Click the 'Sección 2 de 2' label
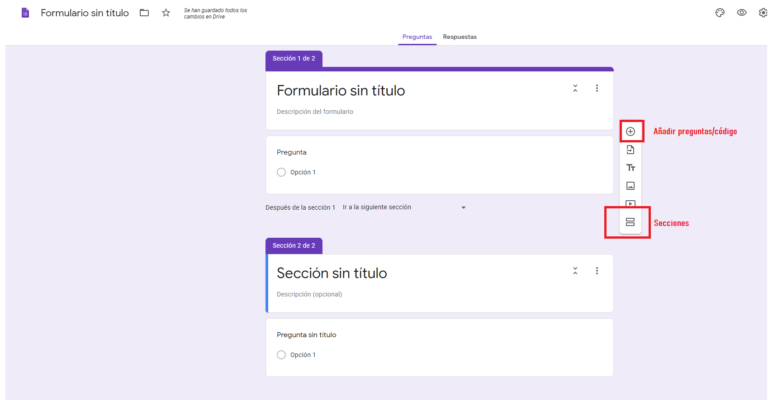The height and width of the screenshot is (400, 768). [x=294, y=246]
